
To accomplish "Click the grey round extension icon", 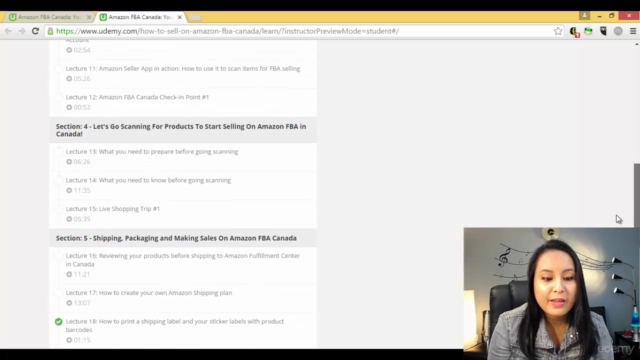I will 618,31.
